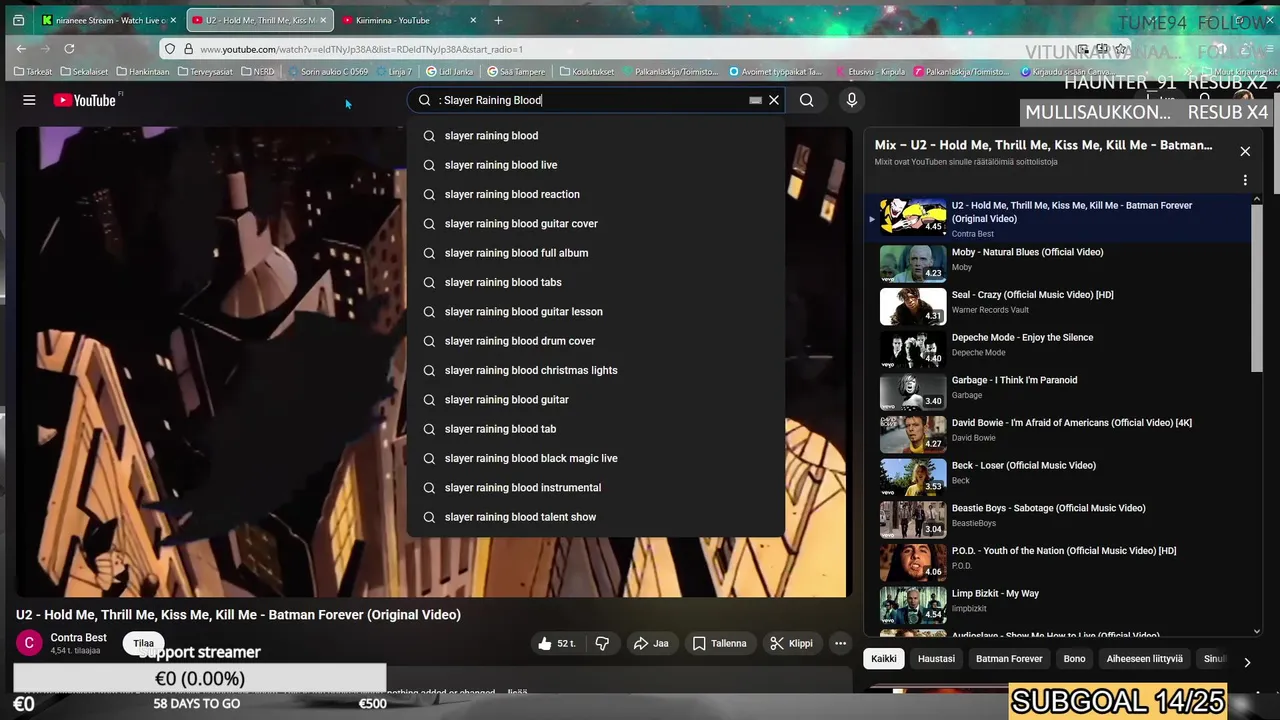Open the Mix playlist three-dot options
This screenshot has width=1280, height=720.
coord(1245,180)
